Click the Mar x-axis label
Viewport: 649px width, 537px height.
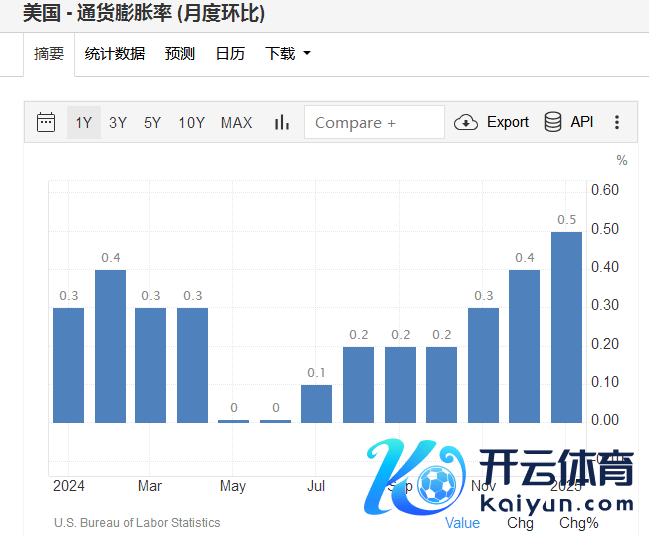click(149, 486)
